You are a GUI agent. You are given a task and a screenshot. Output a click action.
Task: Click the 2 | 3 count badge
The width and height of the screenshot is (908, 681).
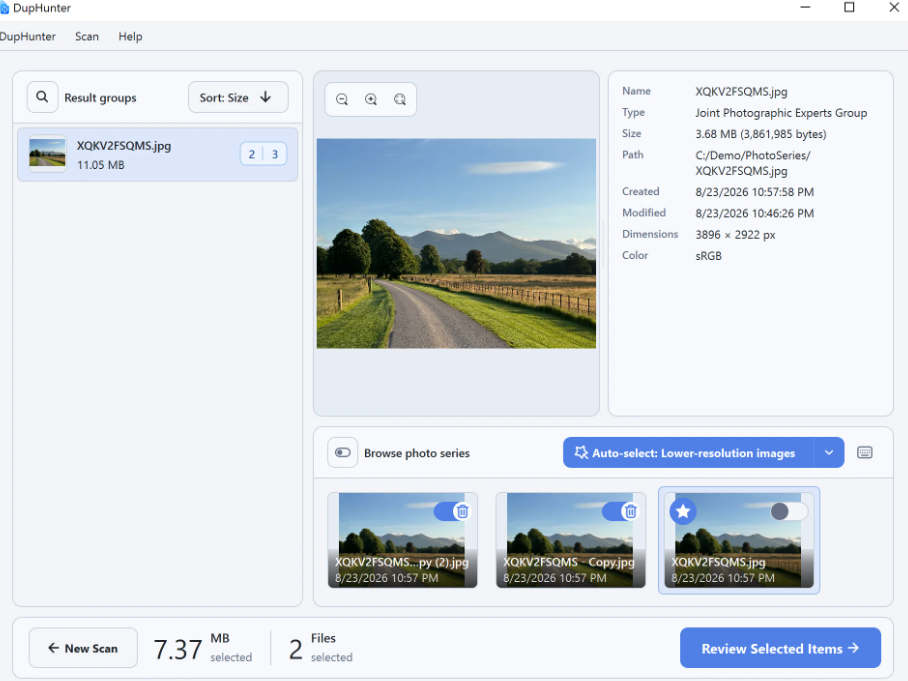pos(263,155)
